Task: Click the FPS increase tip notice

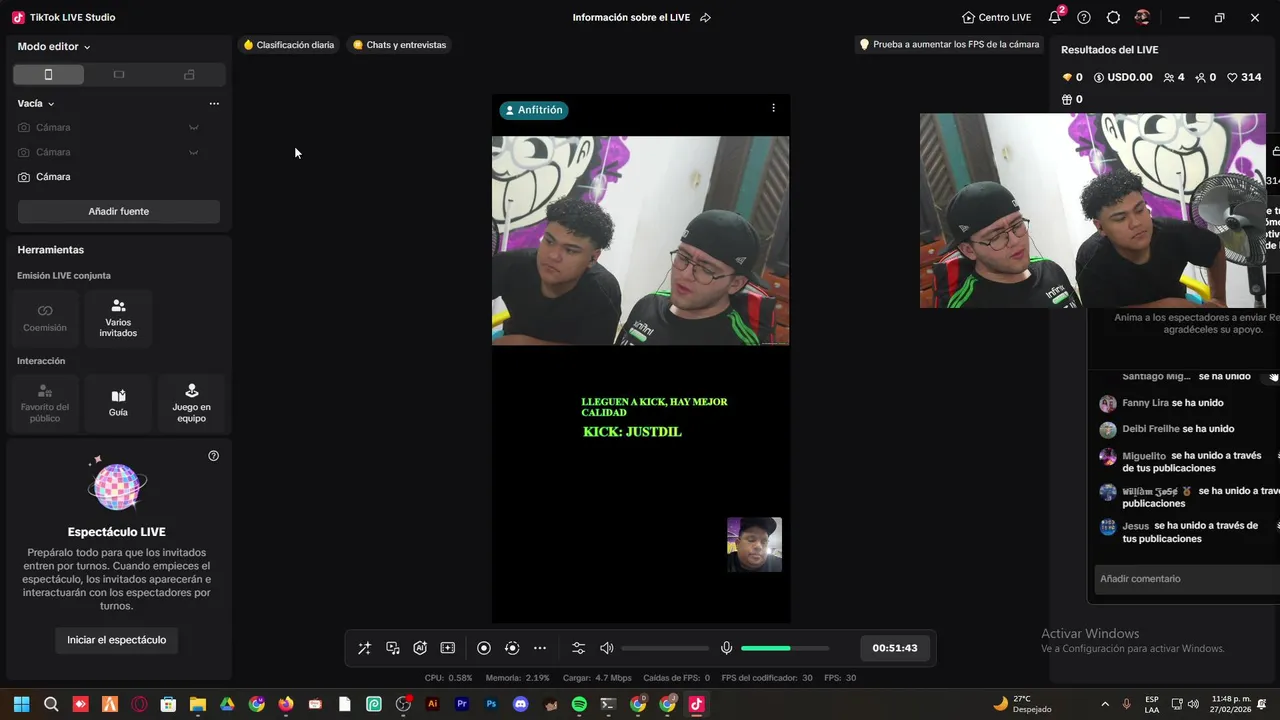Action: pyautogui.click(x=949, y=45)
